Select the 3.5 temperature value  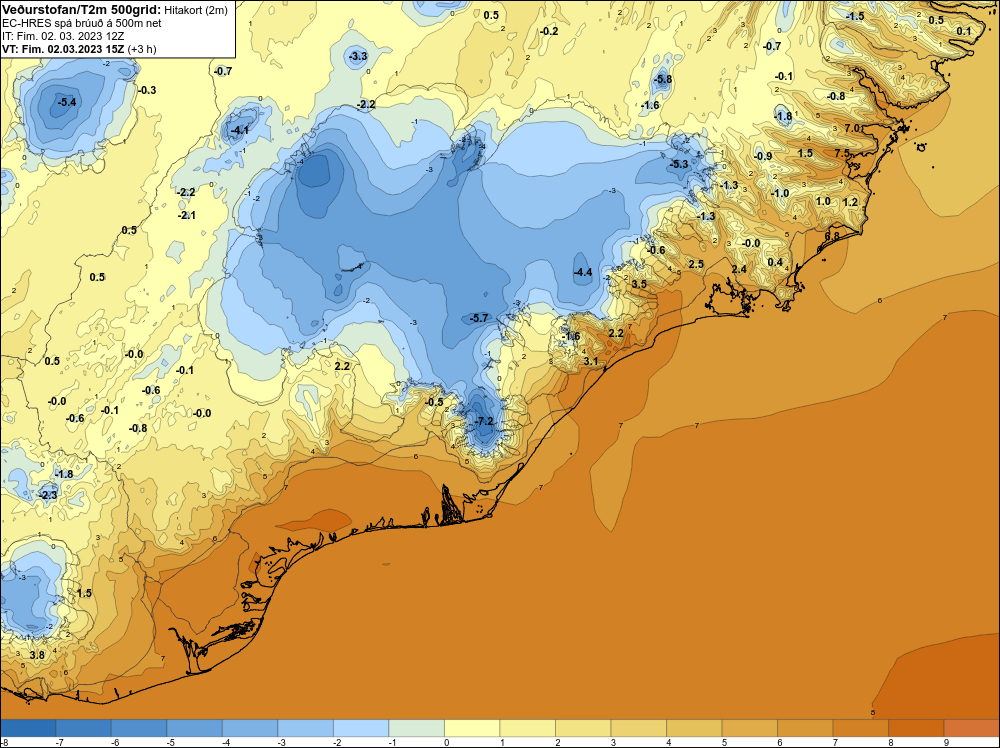coord(639,284)
